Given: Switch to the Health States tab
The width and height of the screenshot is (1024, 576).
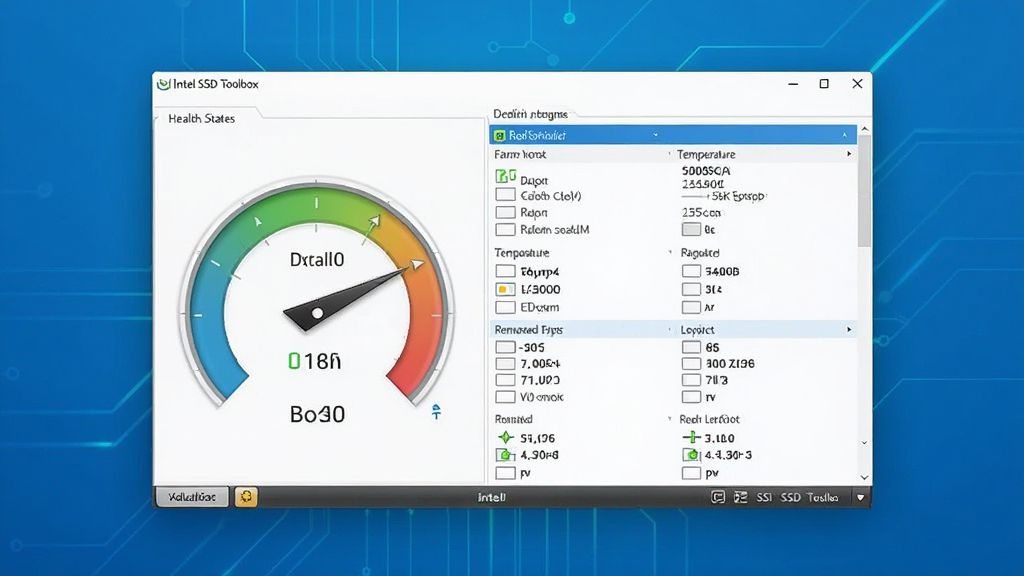Looking at the screenshot, I should 201,118.
